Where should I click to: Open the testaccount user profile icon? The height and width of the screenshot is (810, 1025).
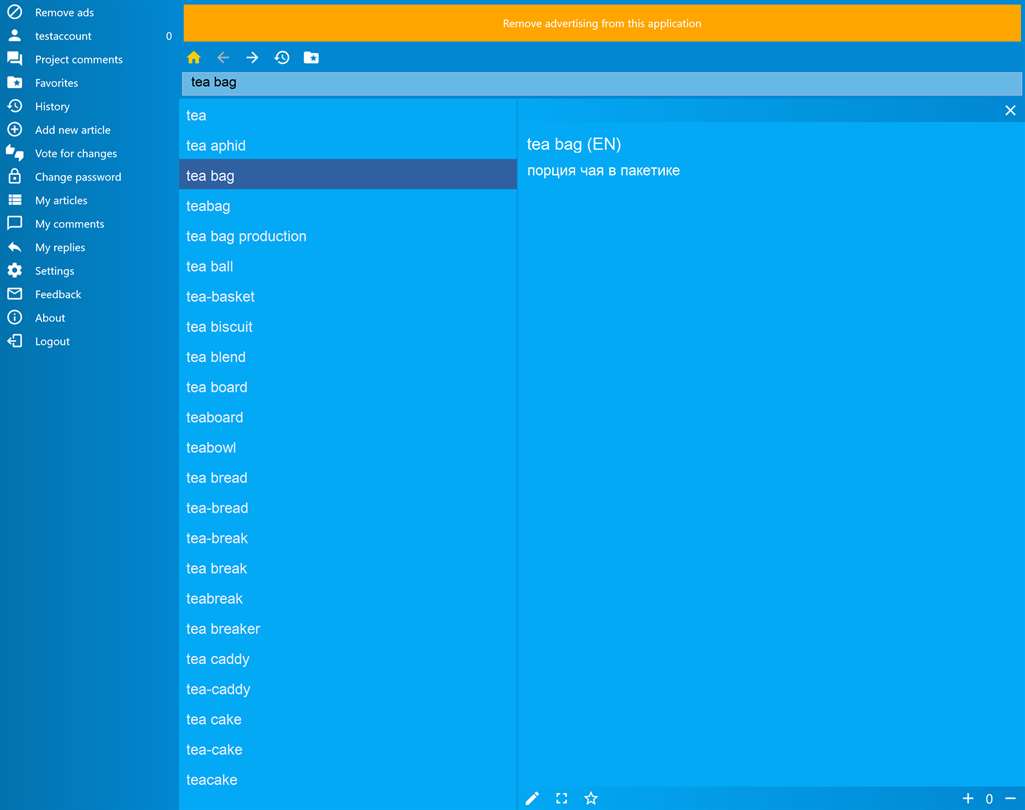tap(14, 35)
